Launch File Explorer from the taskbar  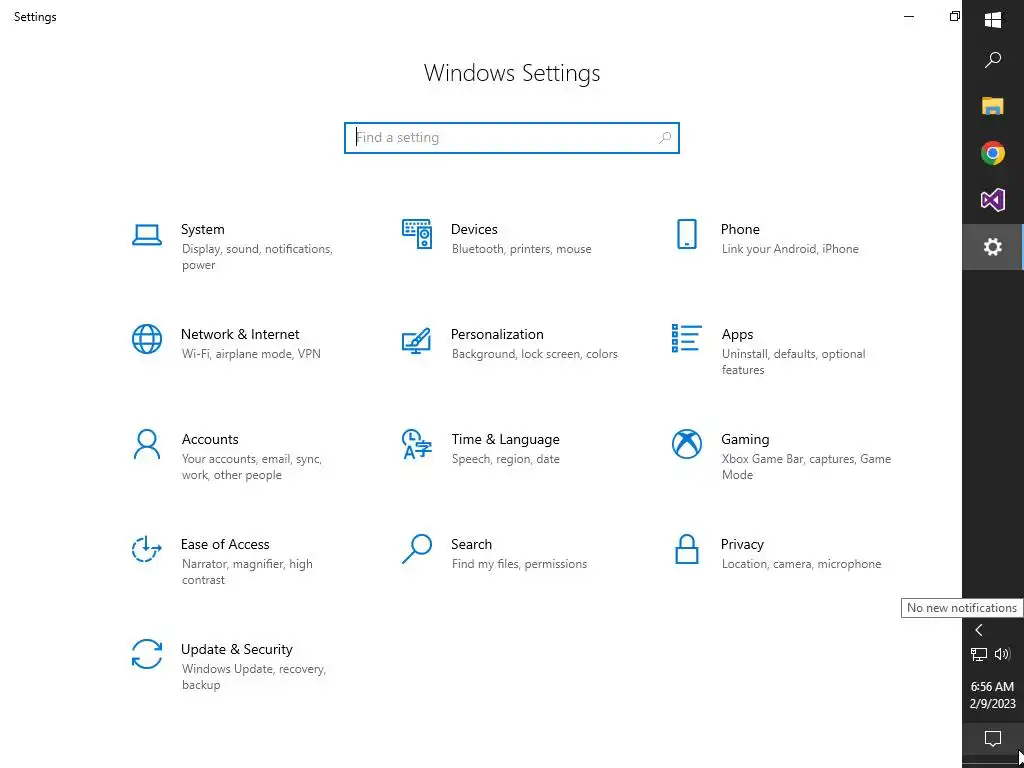point(993,106)
